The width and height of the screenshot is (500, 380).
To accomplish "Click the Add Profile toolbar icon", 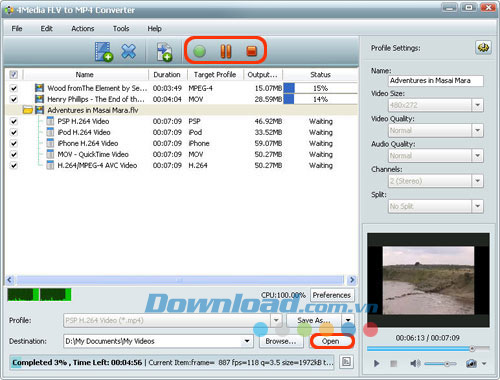I will 164,52.
